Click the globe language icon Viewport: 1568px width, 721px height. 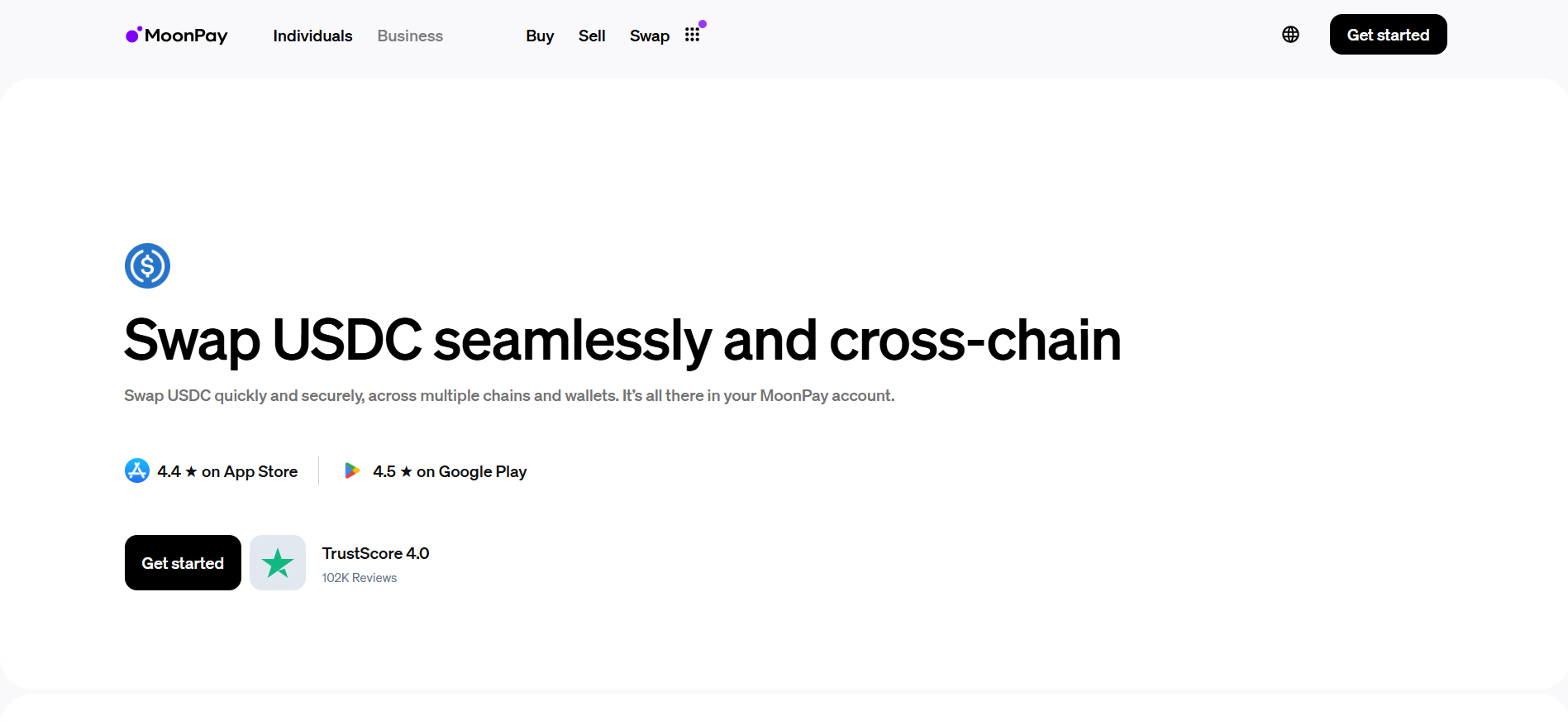point(1290,34)
